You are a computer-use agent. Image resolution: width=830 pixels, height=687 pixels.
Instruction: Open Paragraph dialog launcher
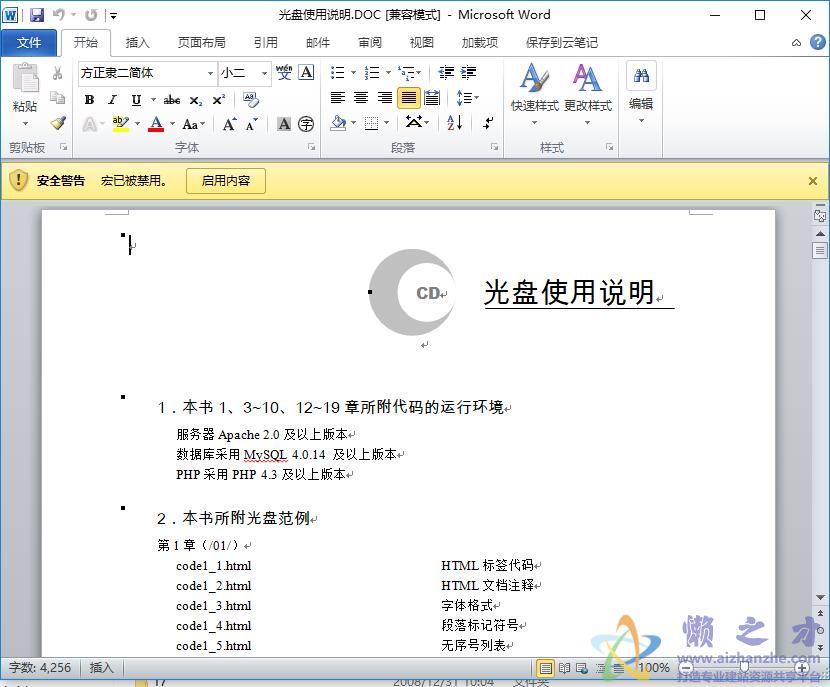[x=494, y=147]
